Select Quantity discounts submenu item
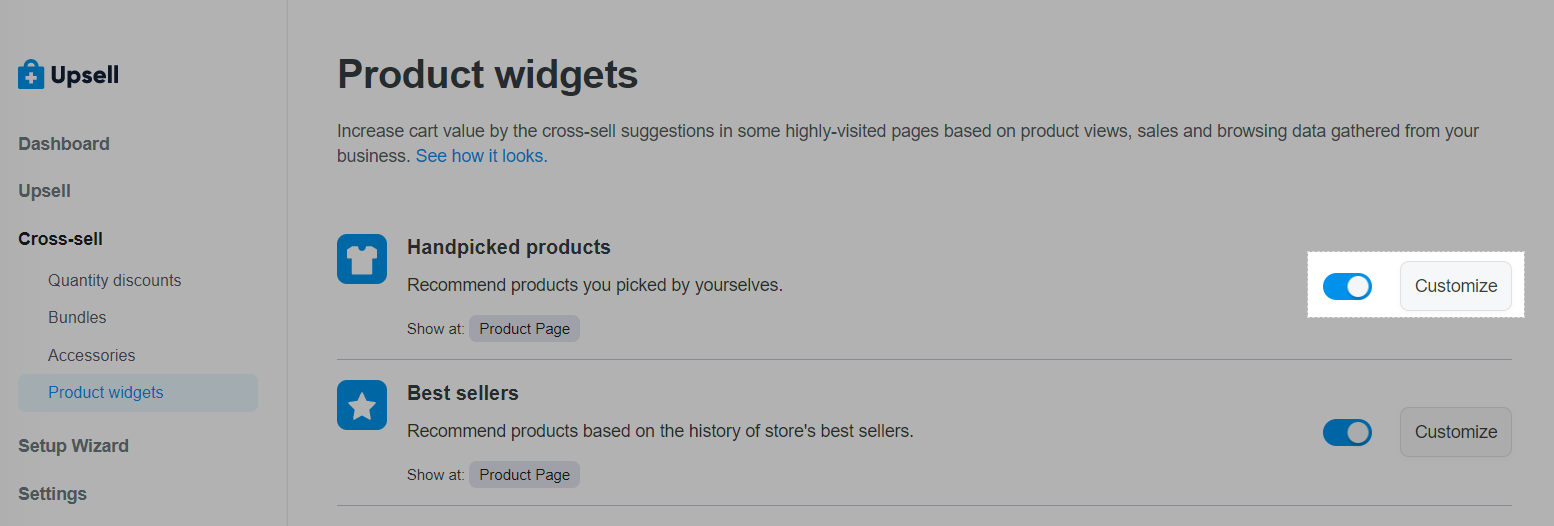This screenshot has height=526, width=1554. [115, 281]
